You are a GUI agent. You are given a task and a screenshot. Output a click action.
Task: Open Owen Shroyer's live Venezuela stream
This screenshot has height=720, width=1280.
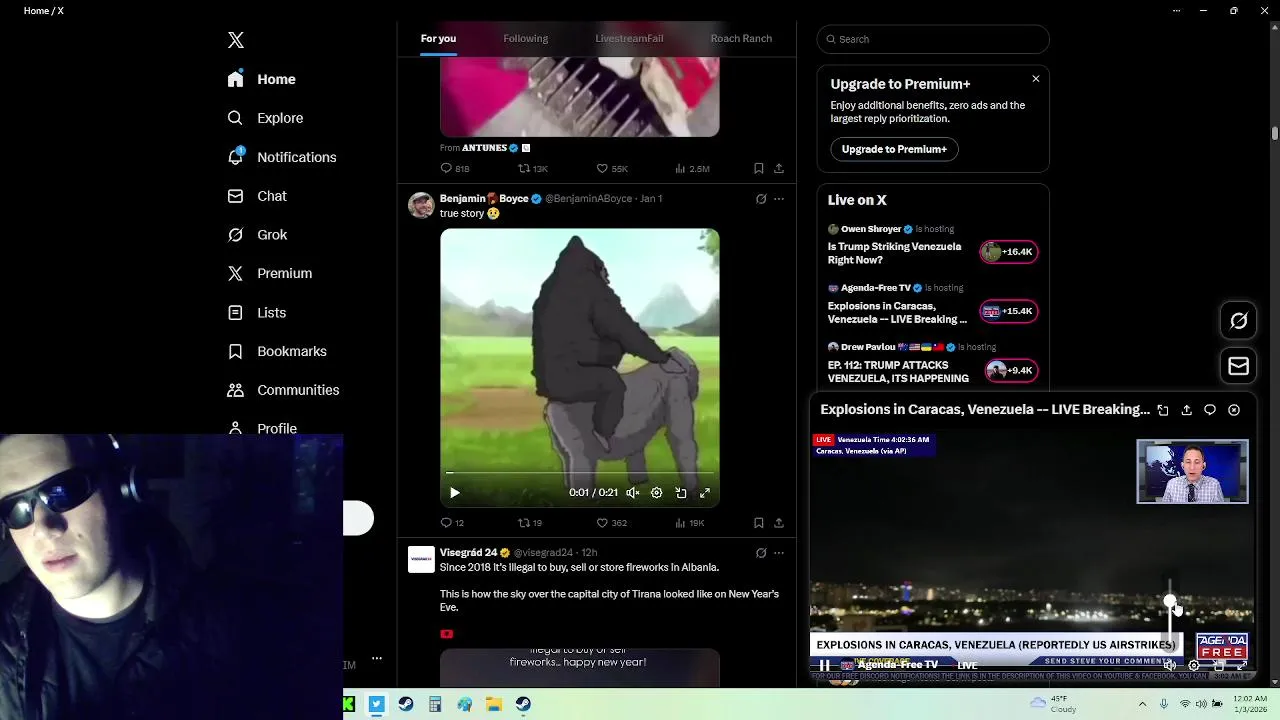click(933, 245)
